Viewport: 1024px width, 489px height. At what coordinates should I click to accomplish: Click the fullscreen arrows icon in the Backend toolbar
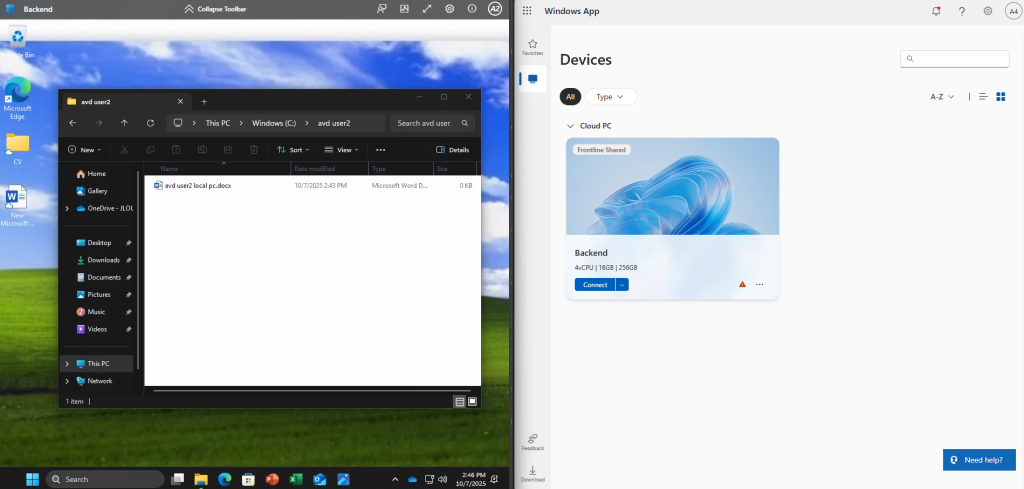(x=427, y=9)
